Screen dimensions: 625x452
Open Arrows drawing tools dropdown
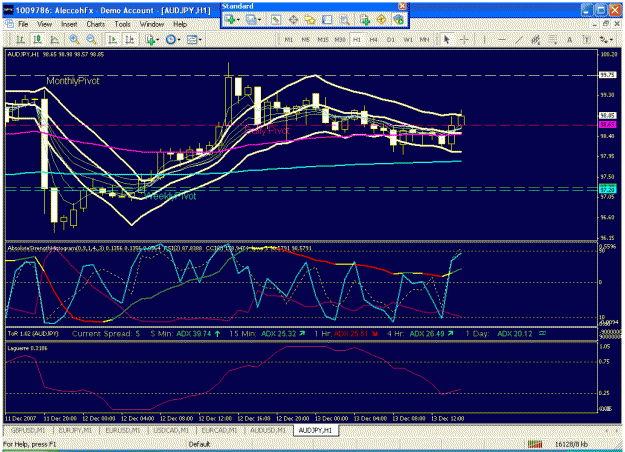click(606, 39)
